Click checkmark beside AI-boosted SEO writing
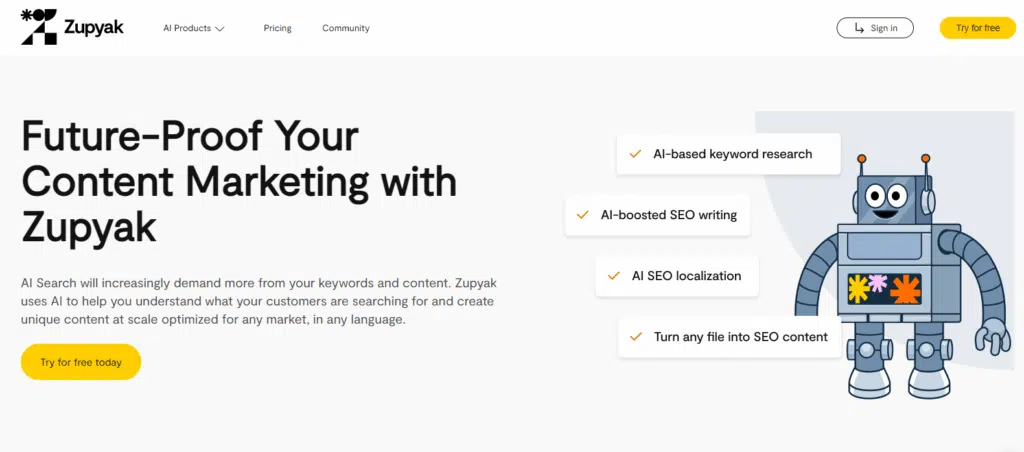 (x=583, y=214)
